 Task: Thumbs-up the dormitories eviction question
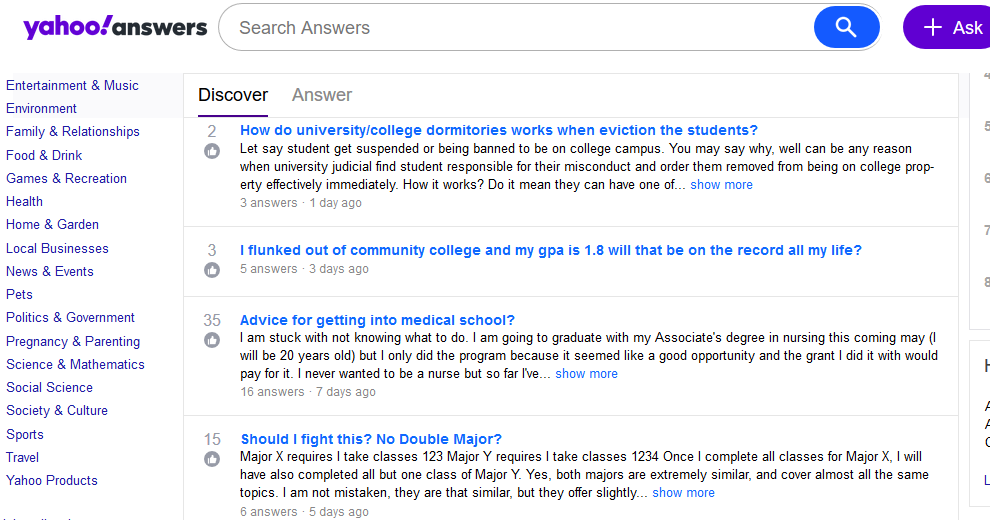(212, 151)
